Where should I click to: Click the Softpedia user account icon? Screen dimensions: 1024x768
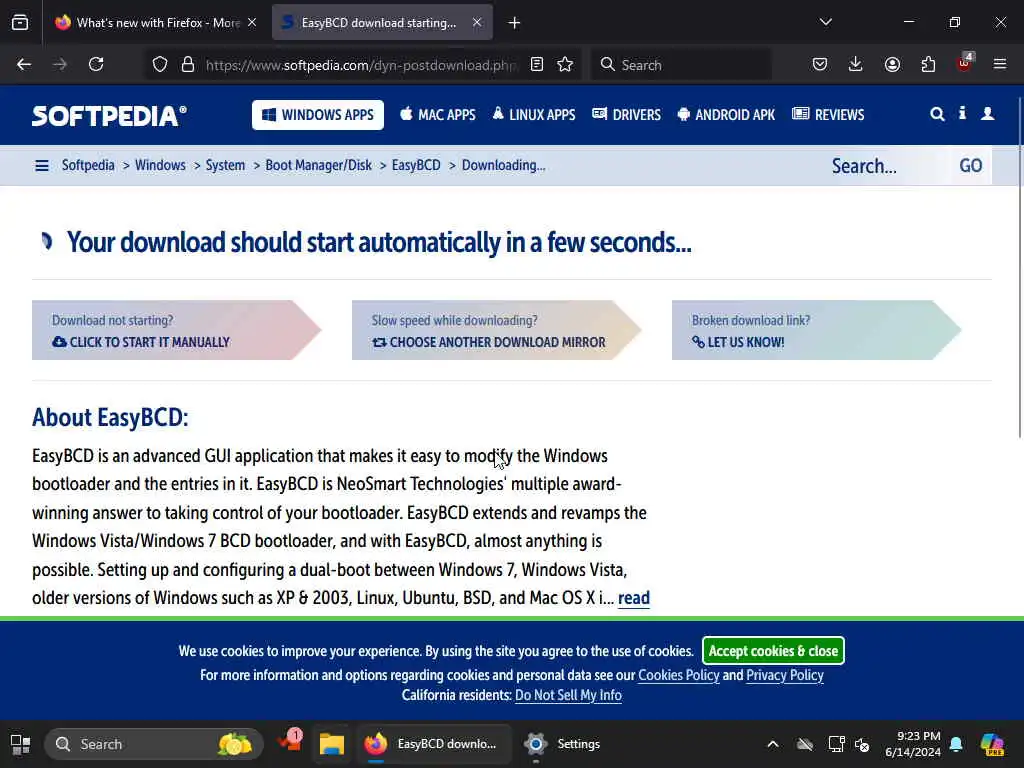coord(988,114)
